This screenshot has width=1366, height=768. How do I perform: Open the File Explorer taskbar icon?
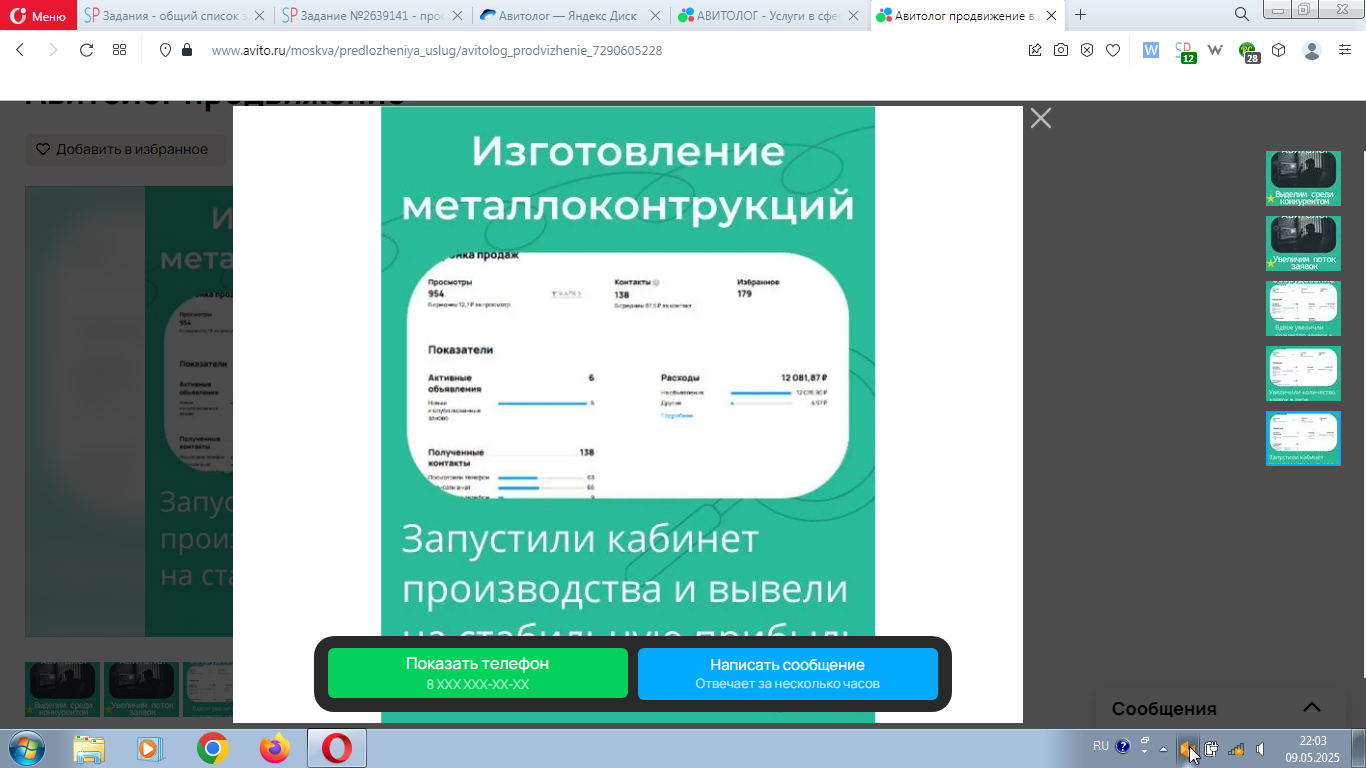[89, 748]
